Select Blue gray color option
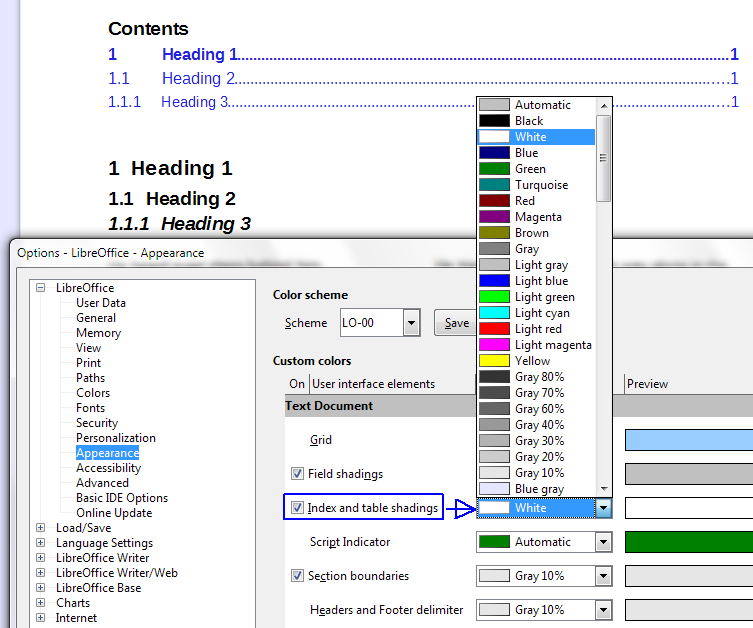 tap(539, 489)
